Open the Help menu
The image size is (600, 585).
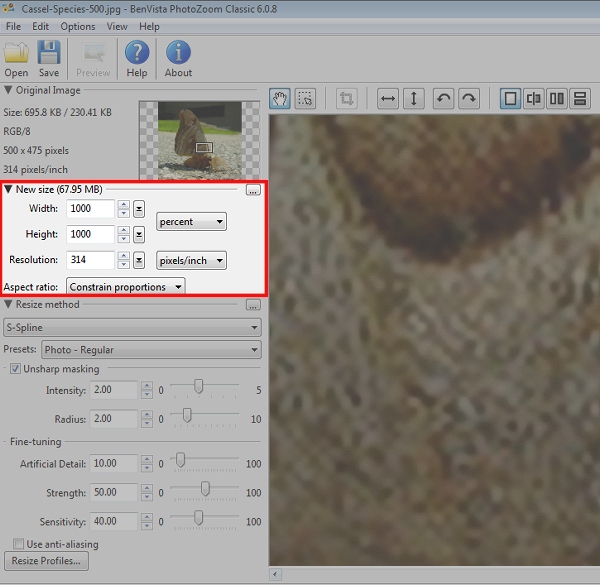149,26
